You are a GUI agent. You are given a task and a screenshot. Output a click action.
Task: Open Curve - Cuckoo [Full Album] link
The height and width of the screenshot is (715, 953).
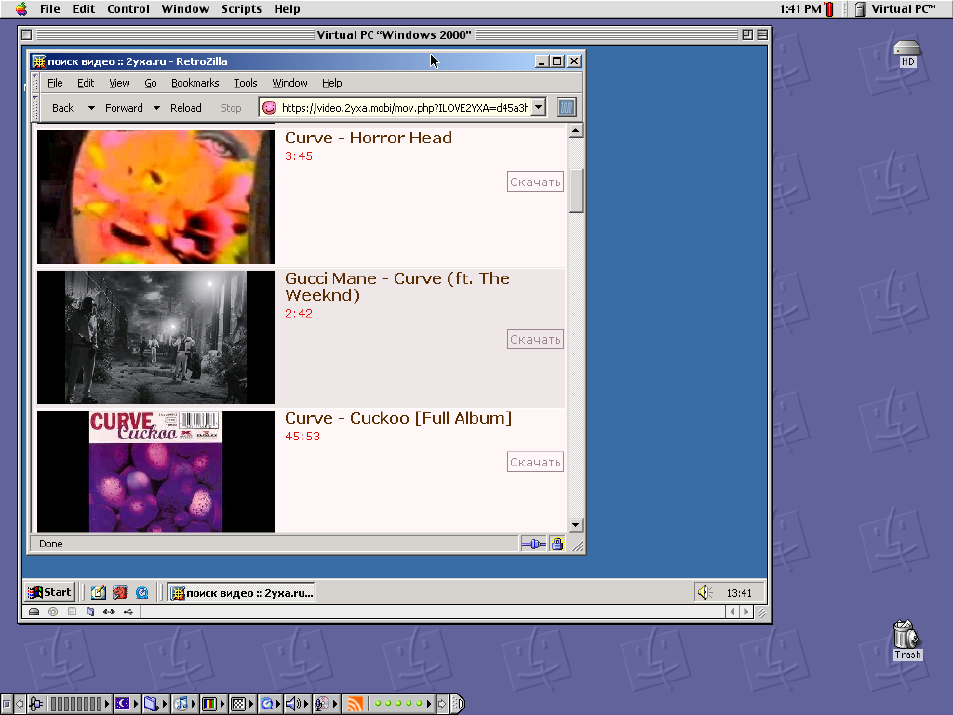coord(399,418)
